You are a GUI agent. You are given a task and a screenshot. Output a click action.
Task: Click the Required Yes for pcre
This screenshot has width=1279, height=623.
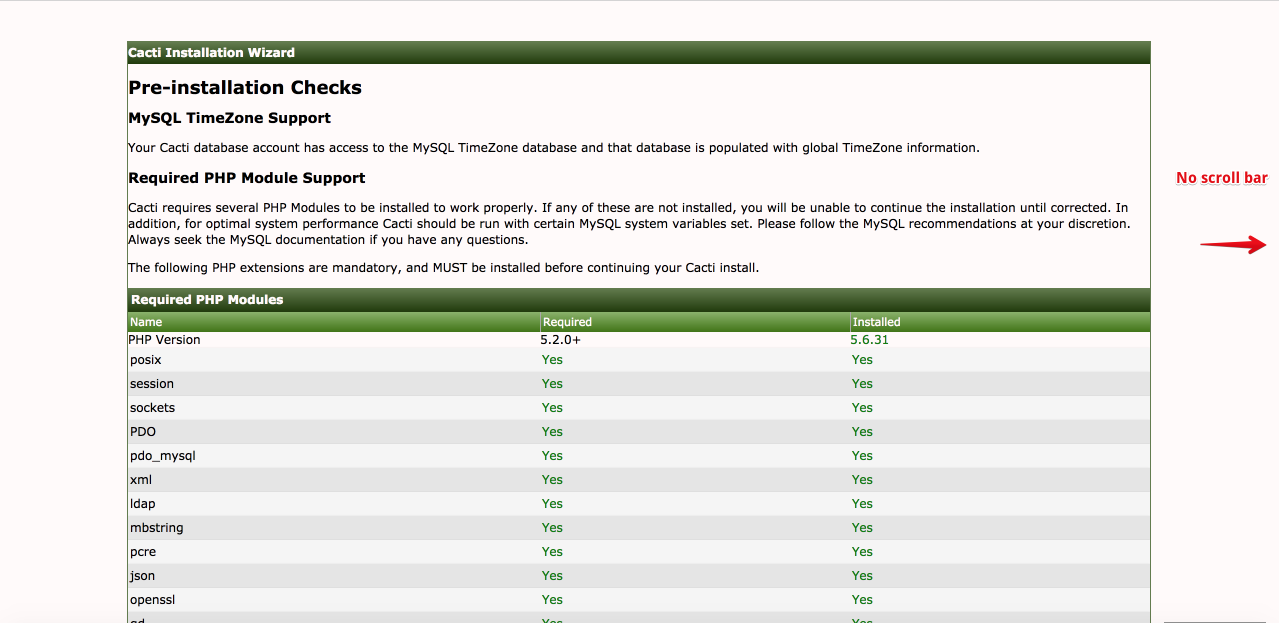coord(552,552)
